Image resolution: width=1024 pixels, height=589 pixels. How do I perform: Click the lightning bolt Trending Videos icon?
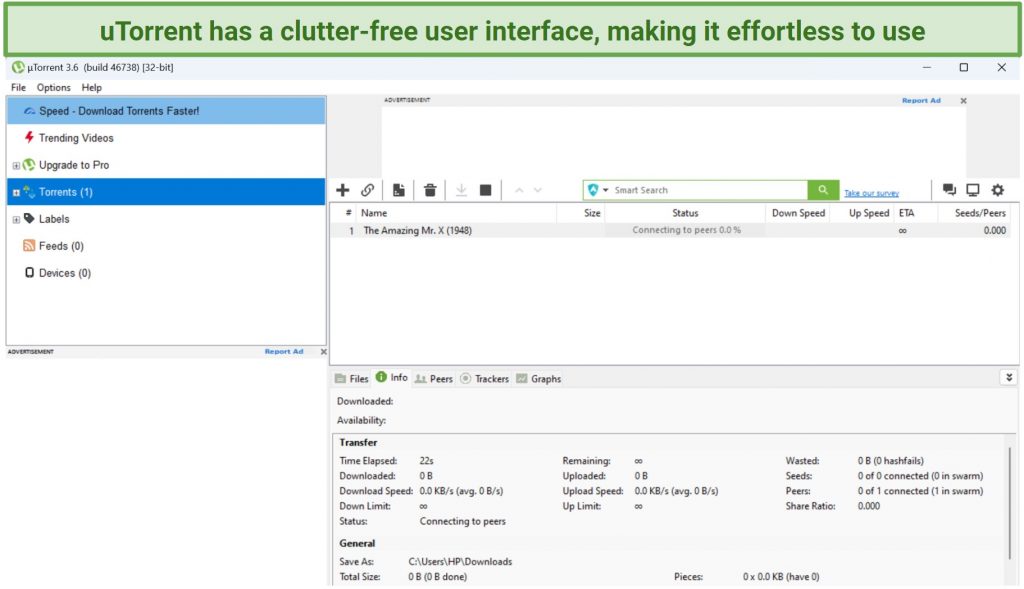point(29,137)
